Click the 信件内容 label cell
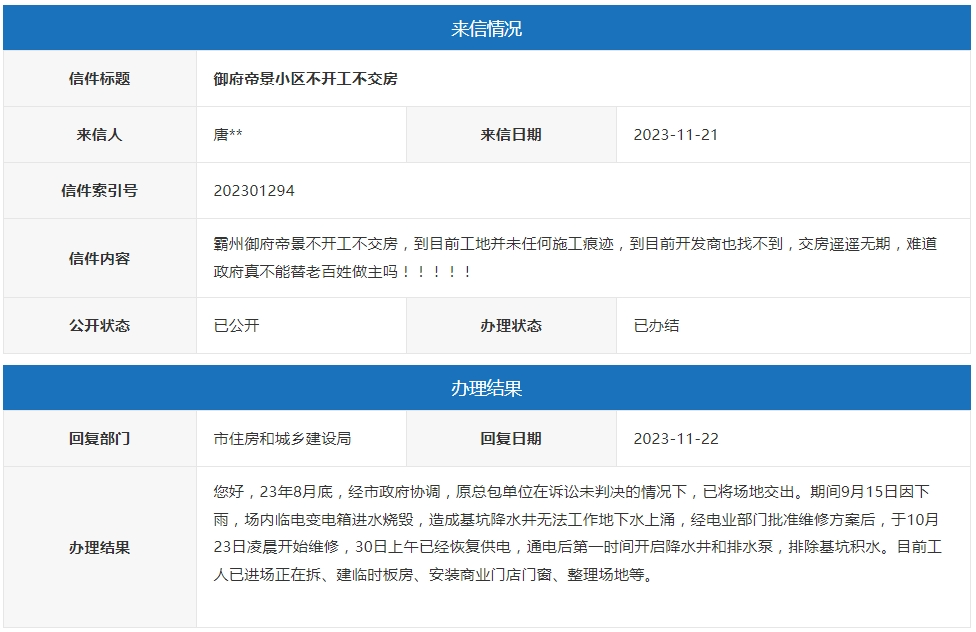This screenshot has height=632, width=976. [x=100, y=258]
